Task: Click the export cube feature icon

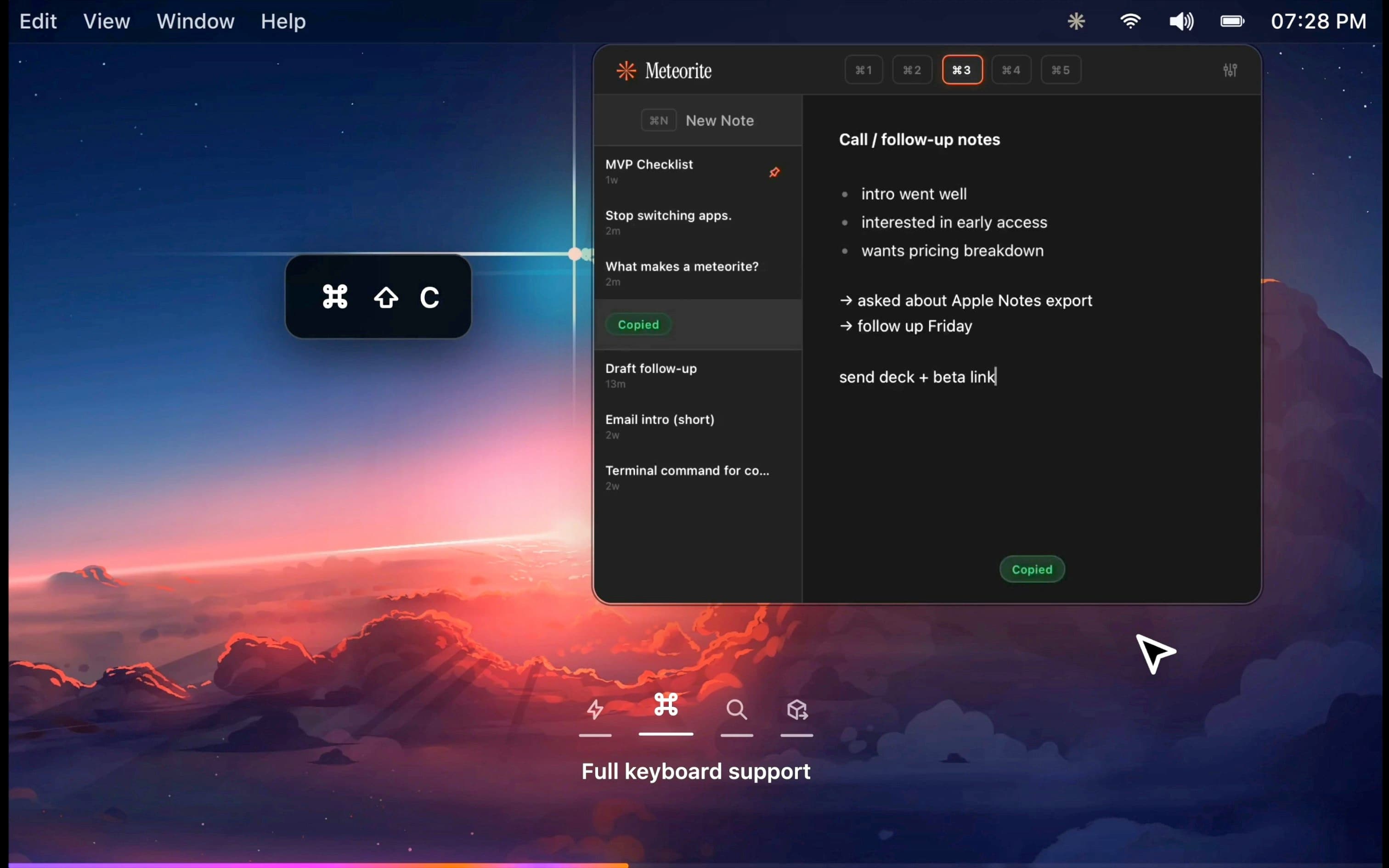Action: point(796,710)
